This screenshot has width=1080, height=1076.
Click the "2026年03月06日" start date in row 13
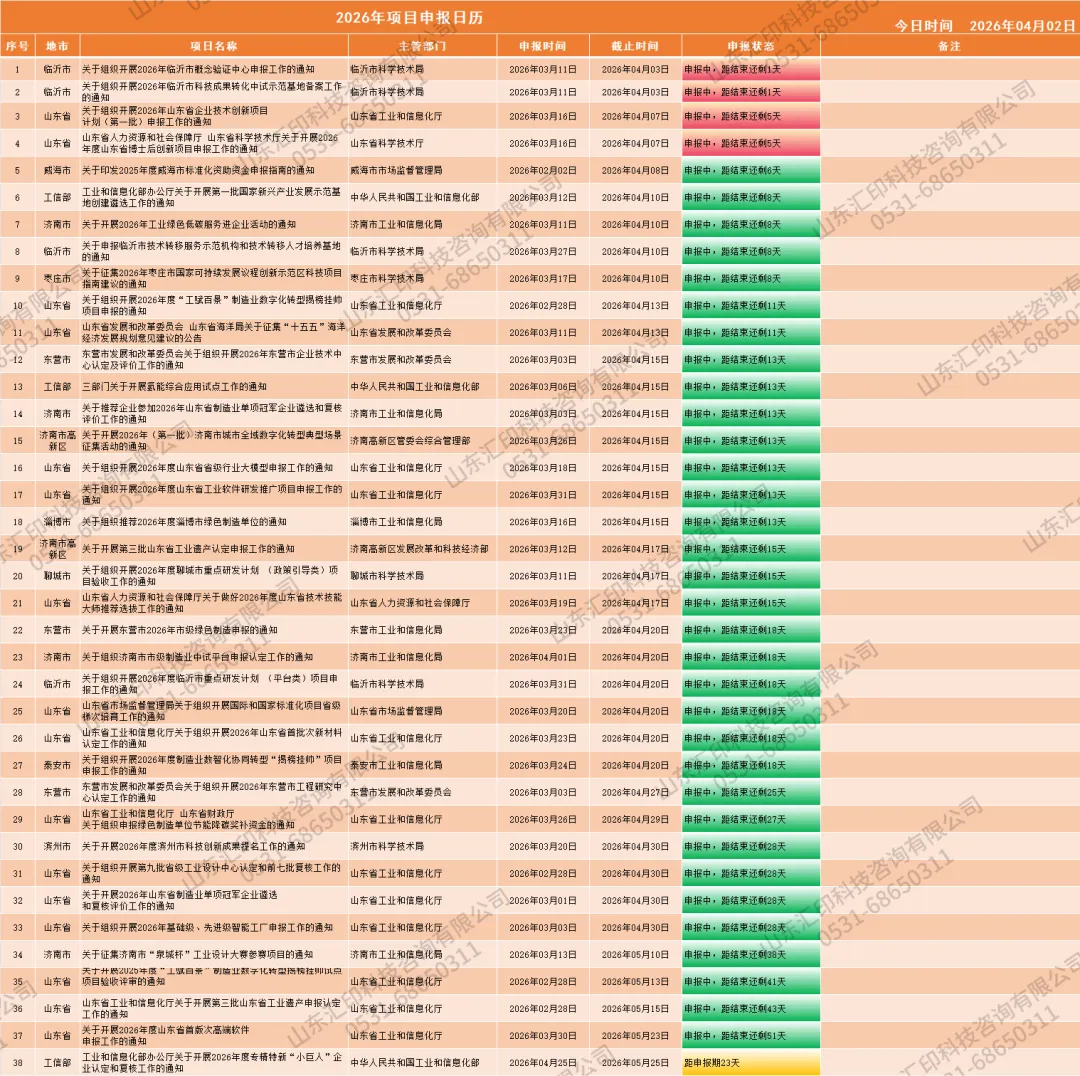pos(543,386)
